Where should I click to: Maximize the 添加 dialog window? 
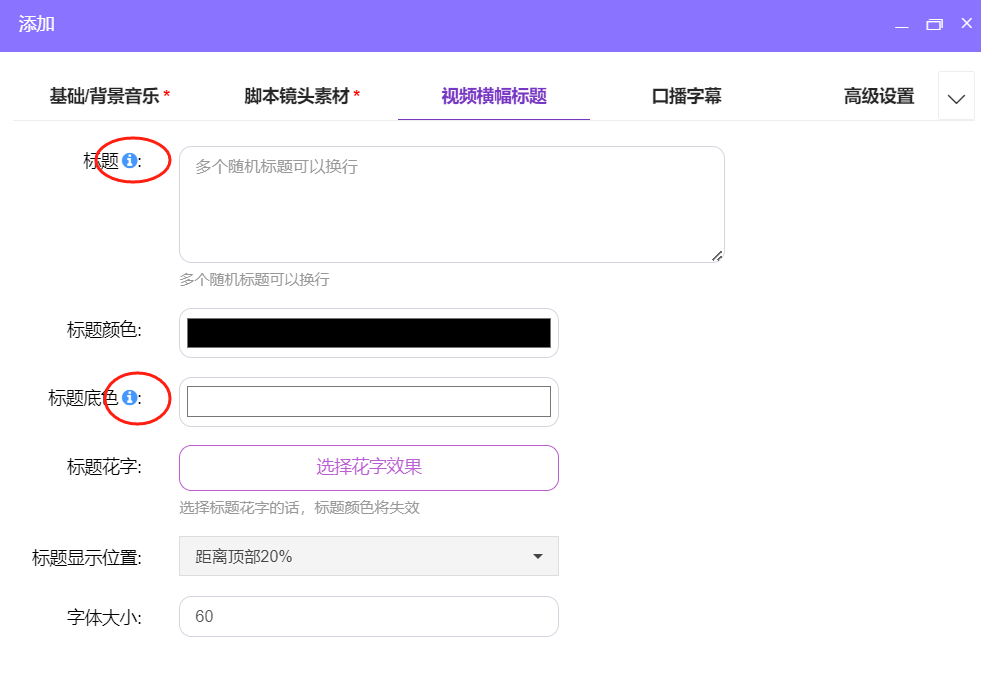(x=936, y=23)
